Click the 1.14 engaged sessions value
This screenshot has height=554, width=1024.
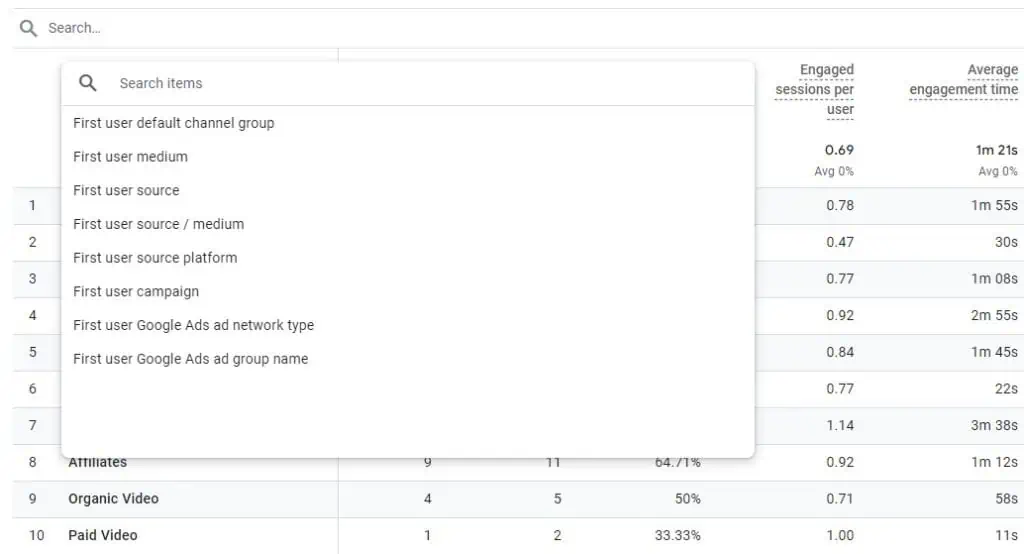click(840, 425)
